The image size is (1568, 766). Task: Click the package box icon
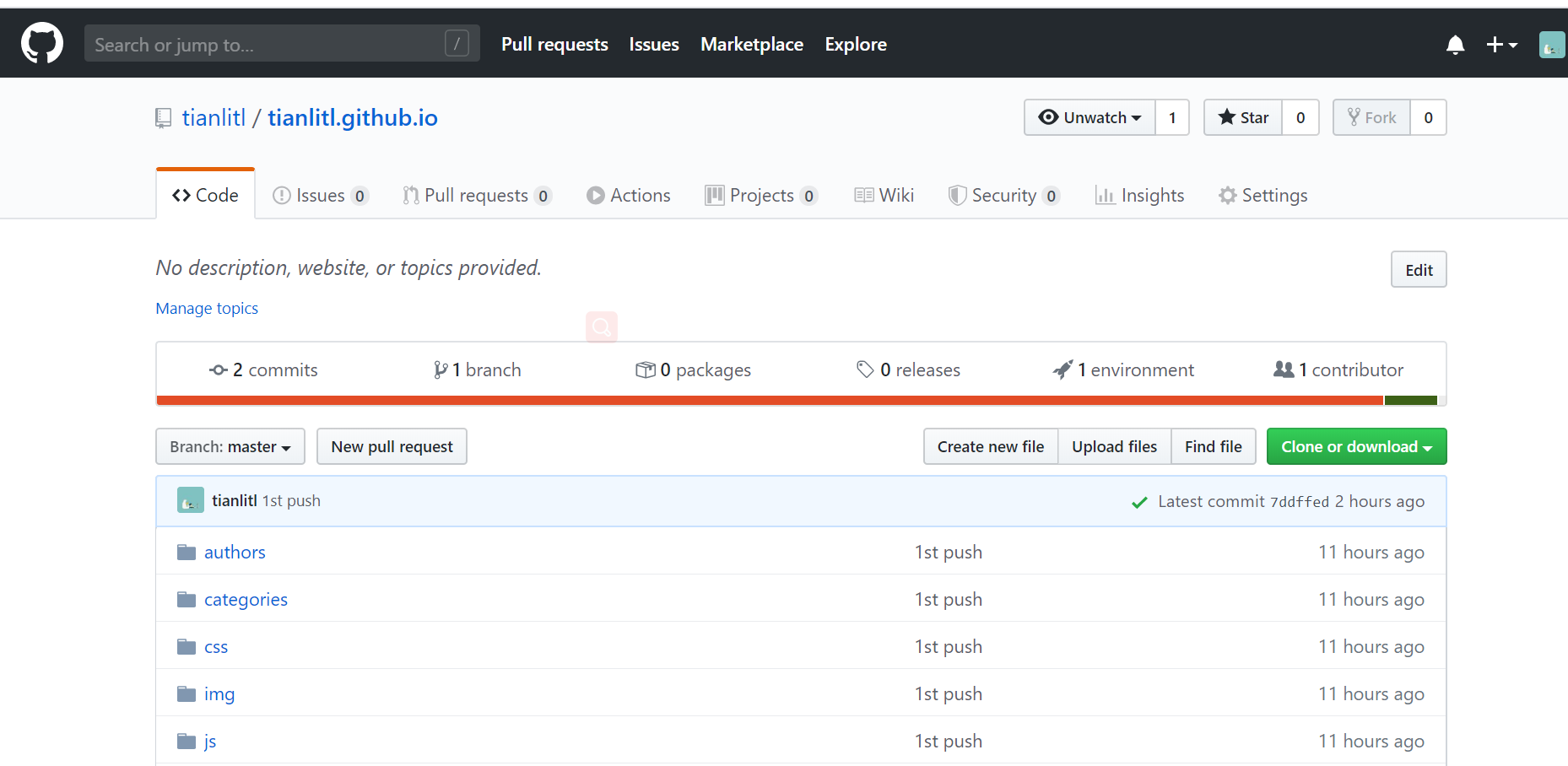point(646,370)
